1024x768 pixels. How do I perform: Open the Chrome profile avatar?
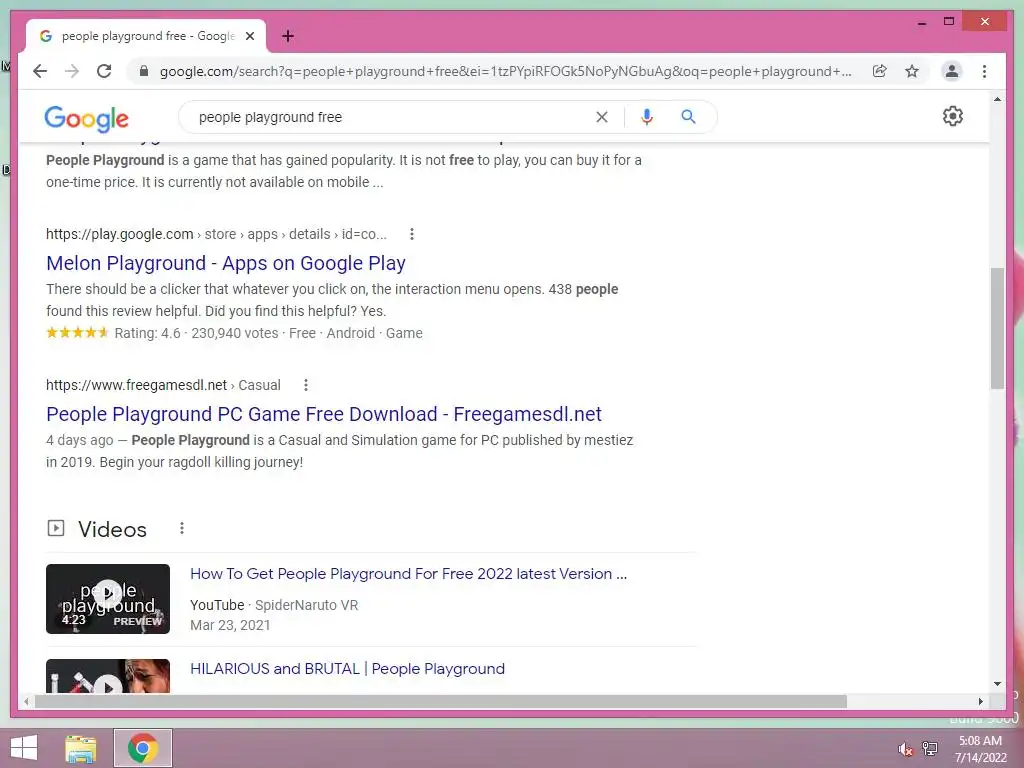952,71
